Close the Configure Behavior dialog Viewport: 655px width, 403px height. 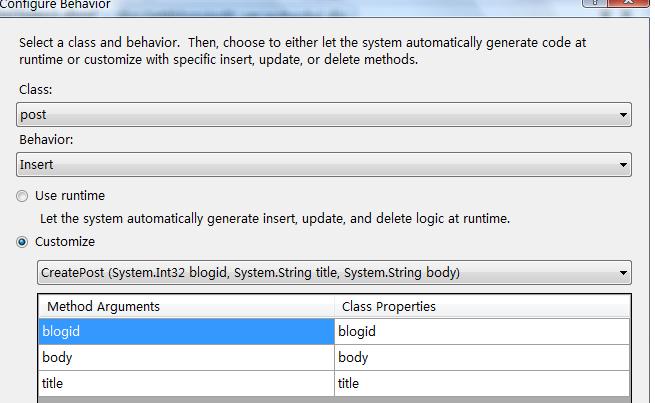coord(628,3)
